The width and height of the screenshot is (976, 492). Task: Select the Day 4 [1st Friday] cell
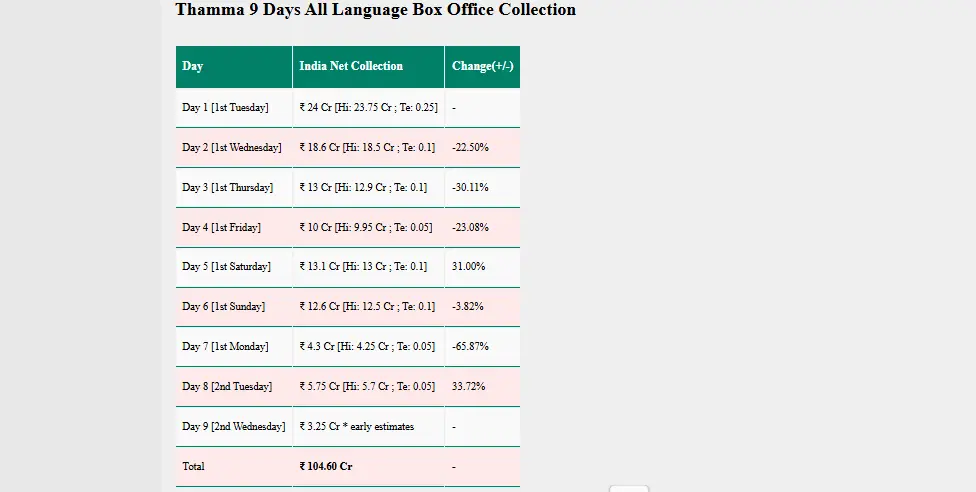[221, 227]
